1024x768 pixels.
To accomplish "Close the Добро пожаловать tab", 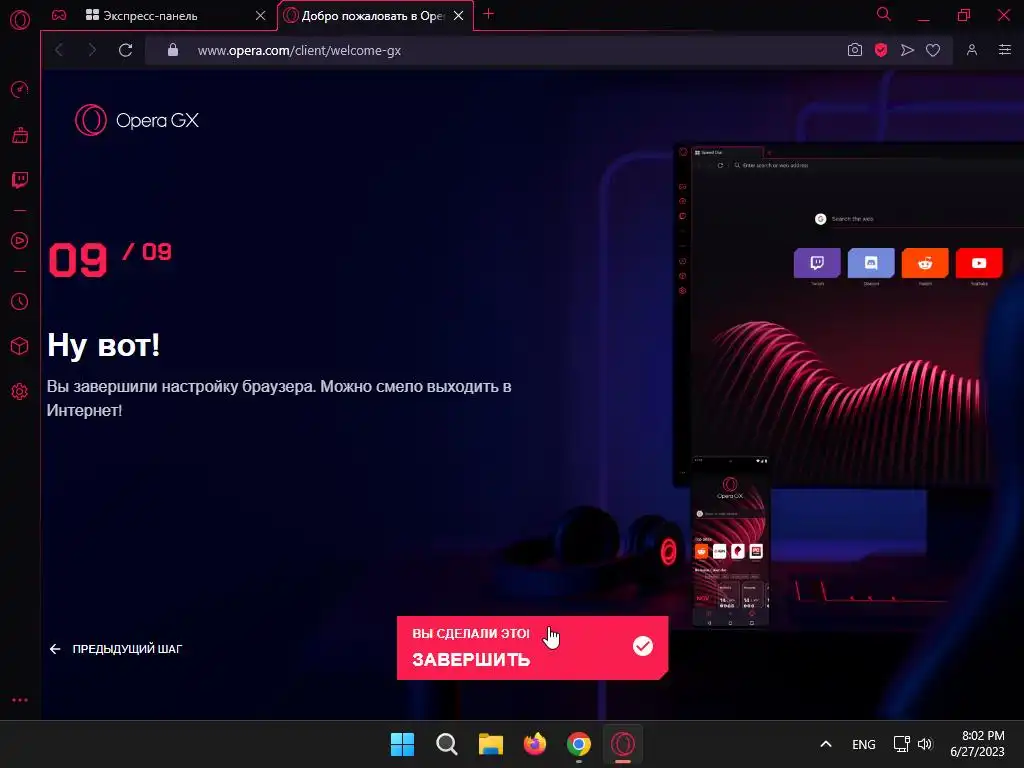I will 458,16.
